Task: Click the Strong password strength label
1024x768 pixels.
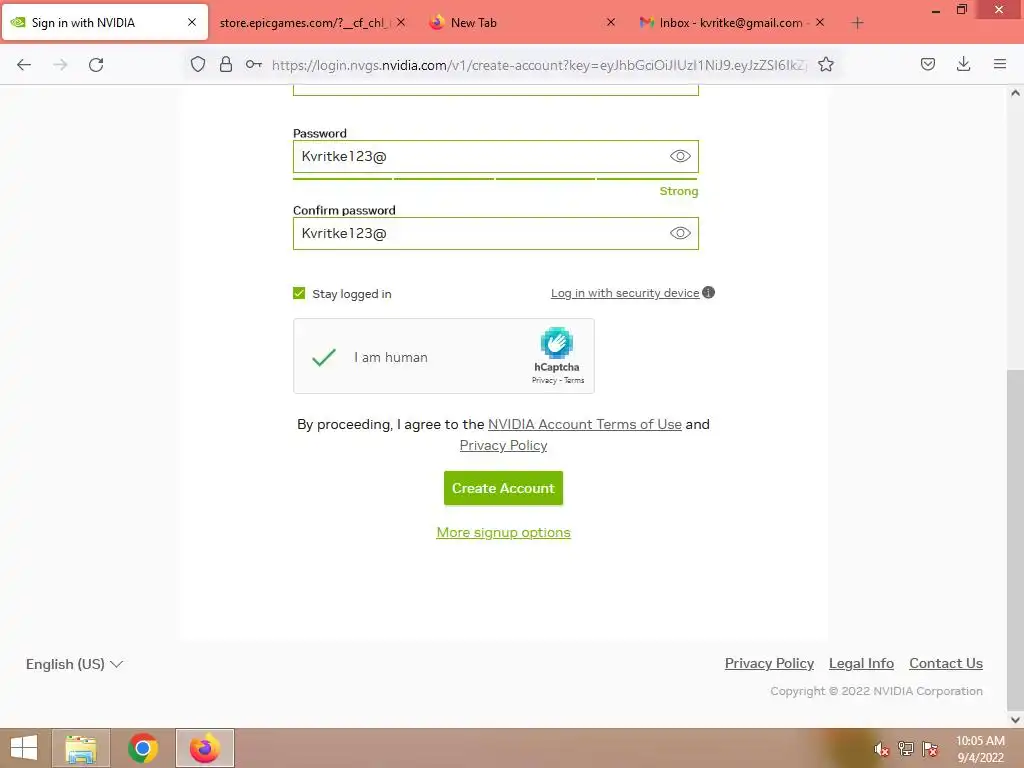Action: tap(679, 191)
